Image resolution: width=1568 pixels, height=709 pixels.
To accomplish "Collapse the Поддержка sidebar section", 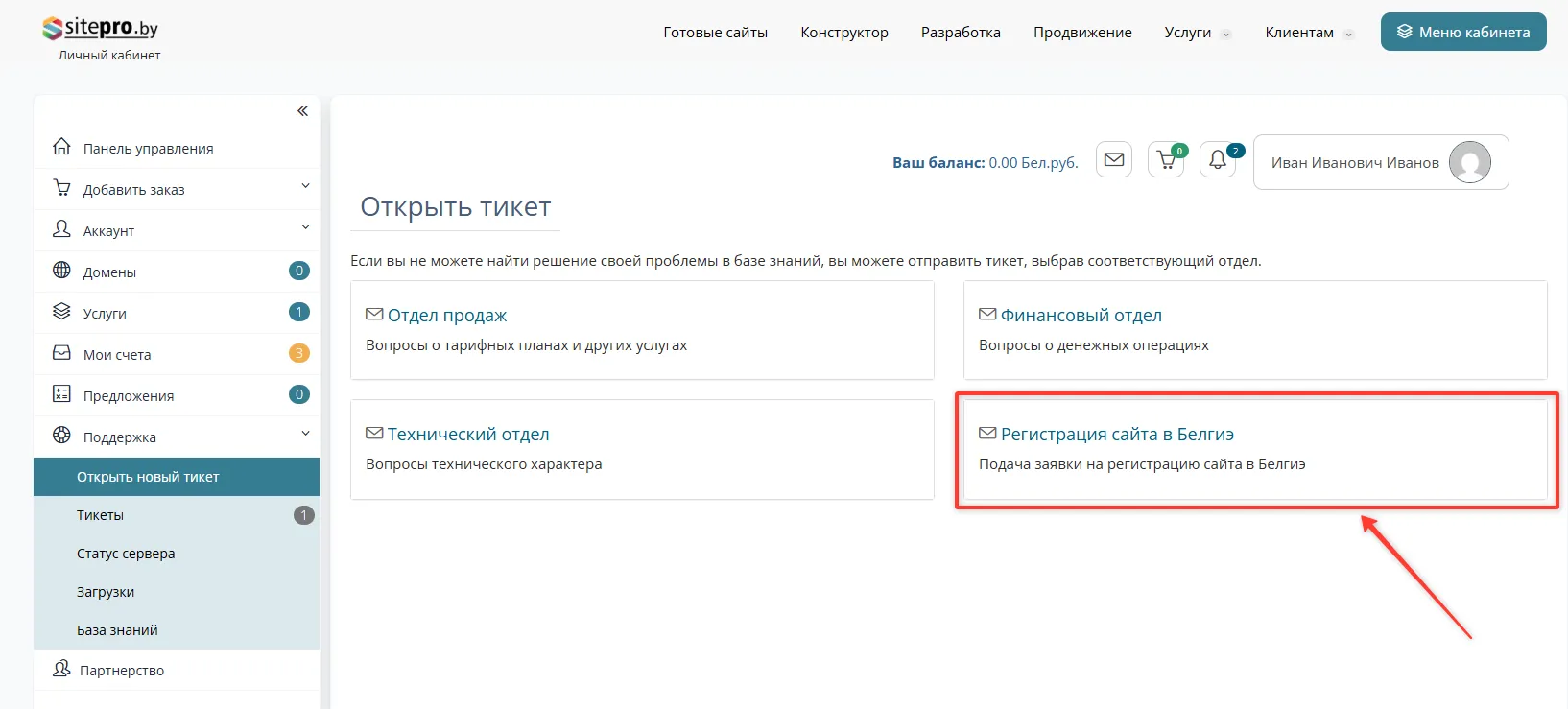I will tap(305, 434).
